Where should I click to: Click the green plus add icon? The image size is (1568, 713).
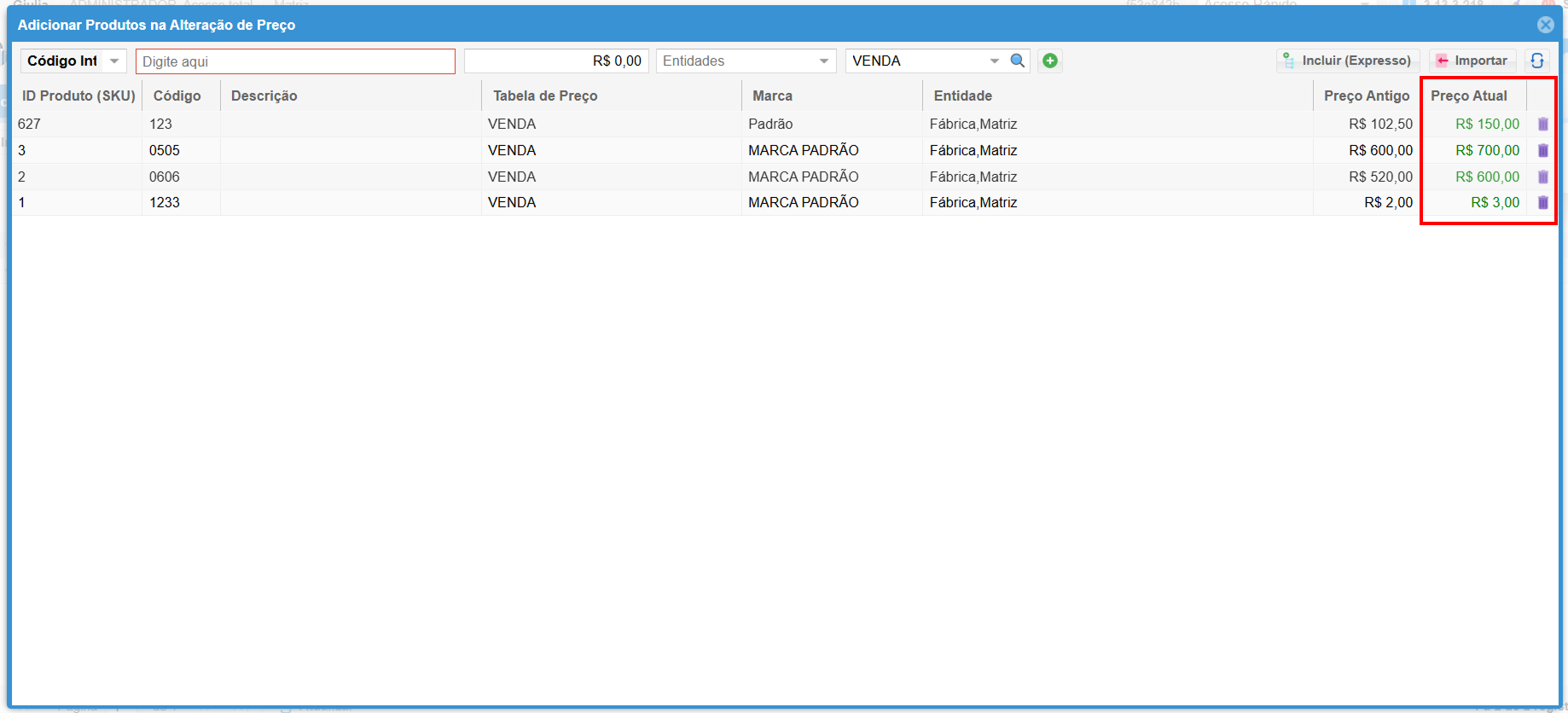click(1050, 61)
